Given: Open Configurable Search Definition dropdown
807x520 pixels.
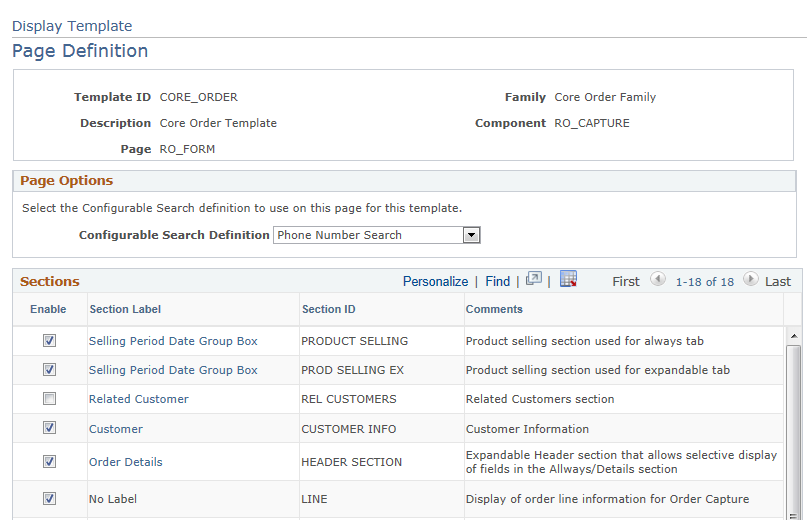Looking at the screenshot, I should 471,235.
